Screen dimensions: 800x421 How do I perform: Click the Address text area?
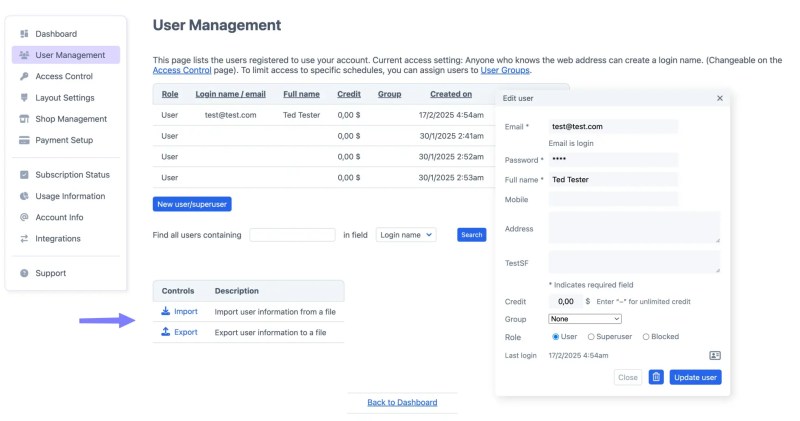(x=635, y=228)
